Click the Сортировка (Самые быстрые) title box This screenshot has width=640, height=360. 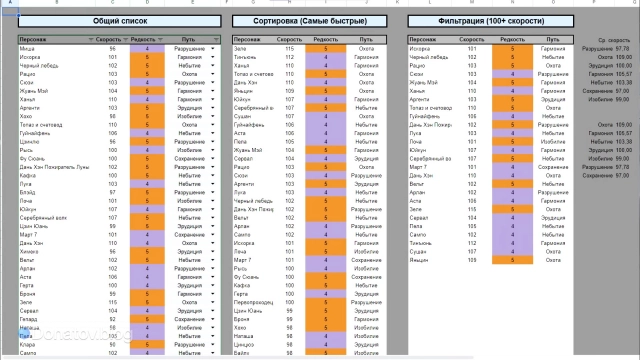(309, 21)
